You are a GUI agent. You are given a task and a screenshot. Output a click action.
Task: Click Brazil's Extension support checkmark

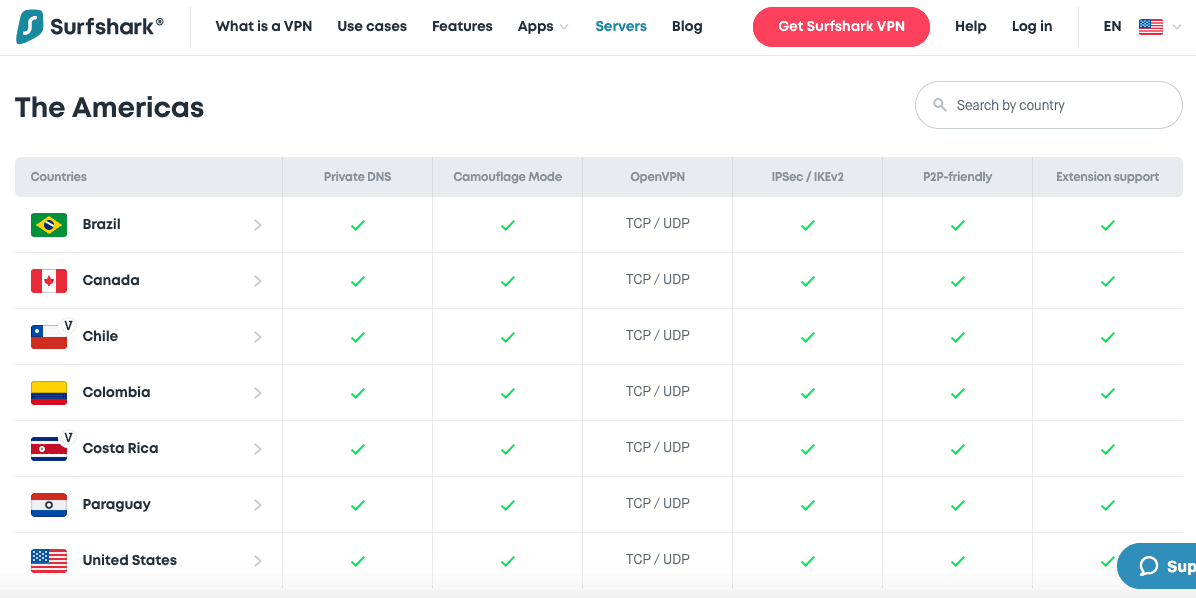pyautogui.click(x=1108, y=225)
